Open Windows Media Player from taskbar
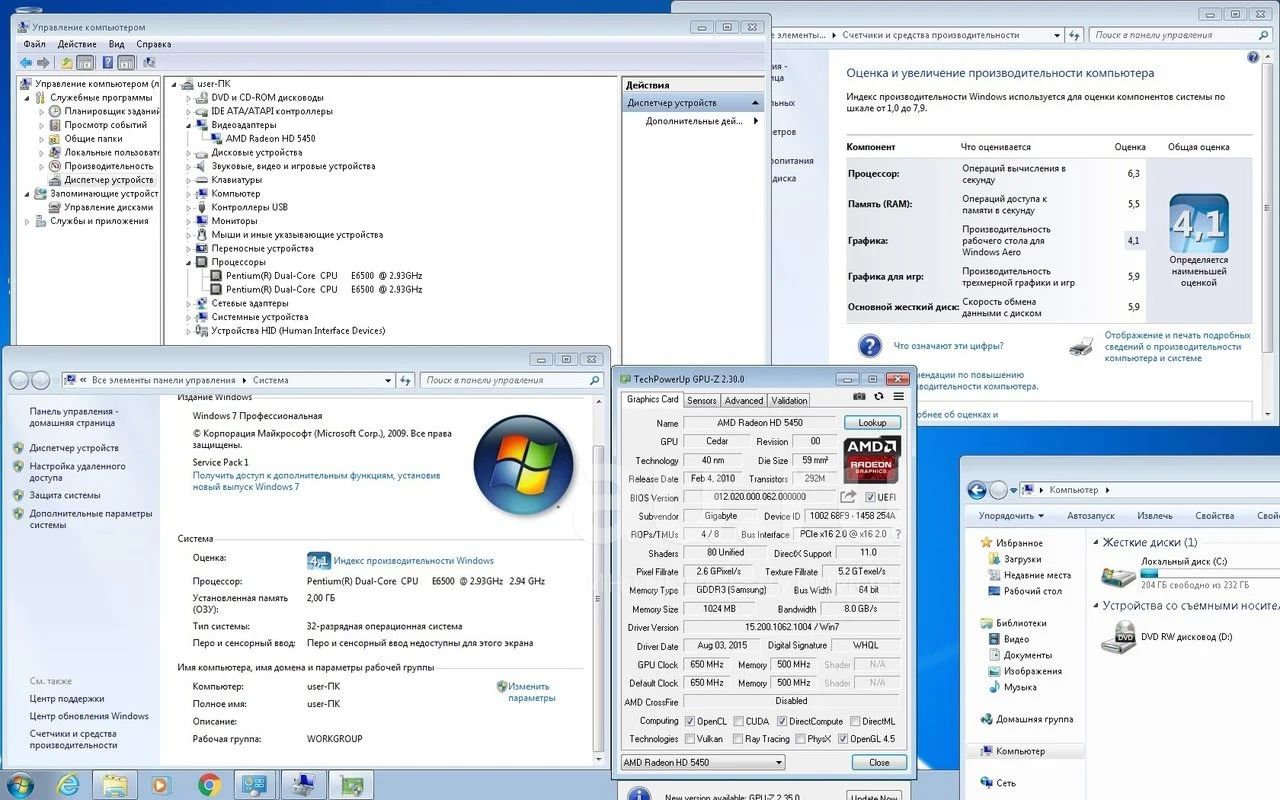The image size is (1280, 800). click(161, 785)
